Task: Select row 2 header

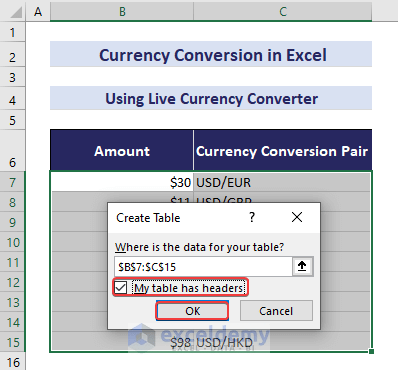Action: [x=13, y=55]
